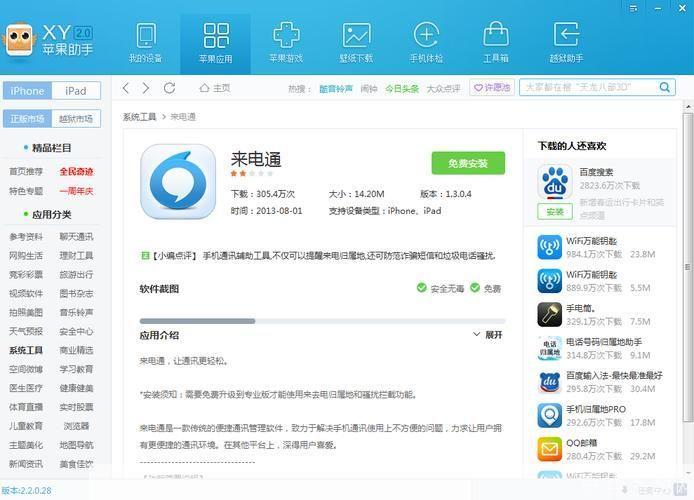Click the search magnifier icon
The image size is (694, 500).
pos(666,88)
